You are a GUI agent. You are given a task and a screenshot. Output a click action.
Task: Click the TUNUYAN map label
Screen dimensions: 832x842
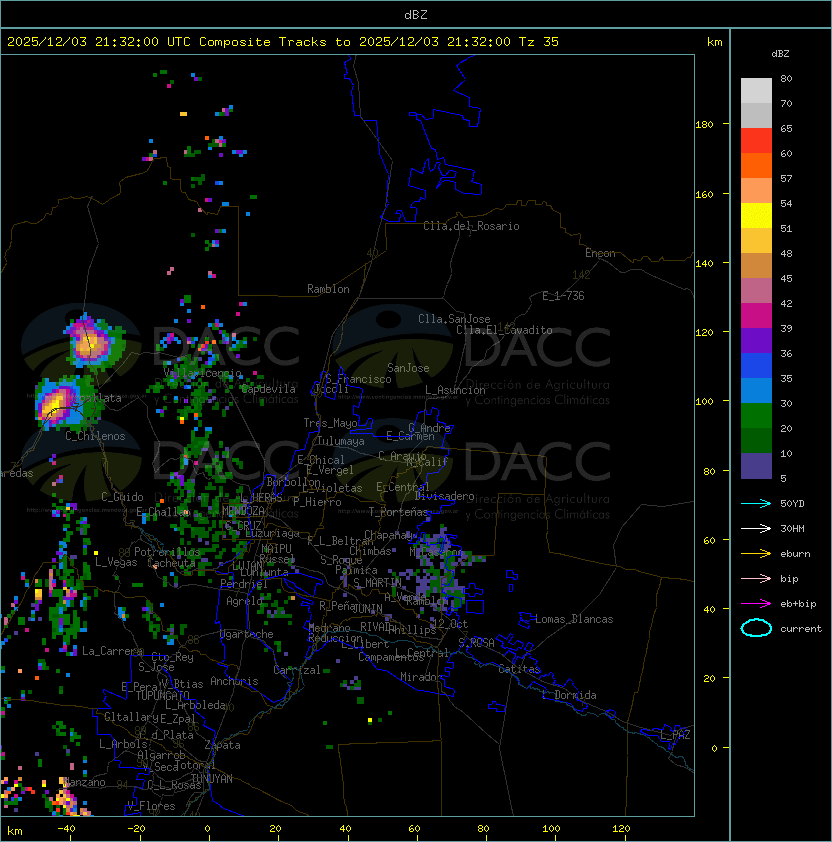(x=212, y=779)
